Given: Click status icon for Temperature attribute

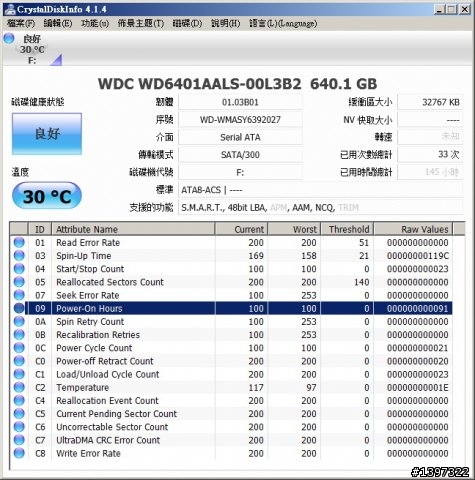Looking at the screenshot, I should 19,387.
